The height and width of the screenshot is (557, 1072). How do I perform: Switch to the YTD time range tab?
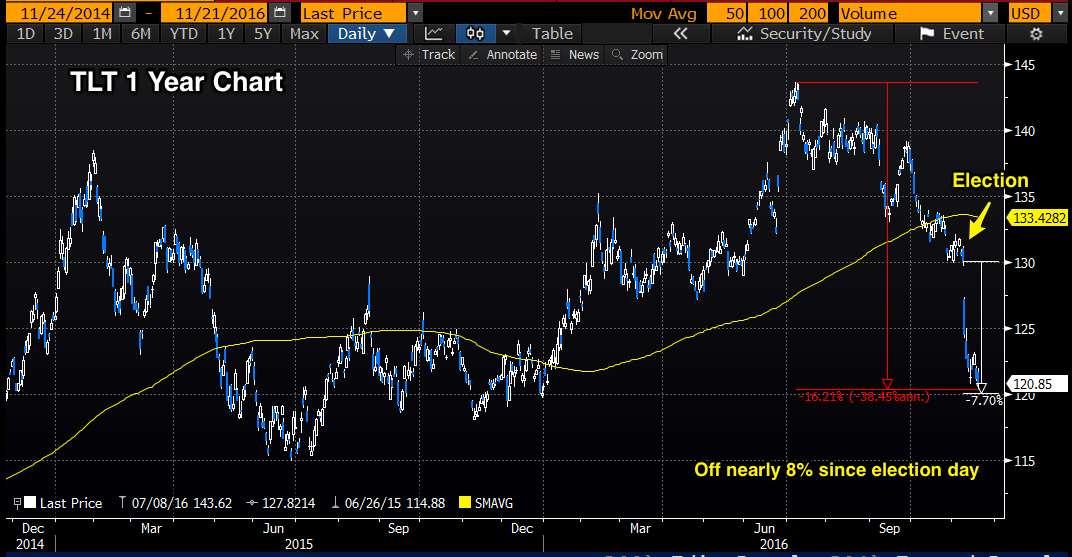click(183, 33)
